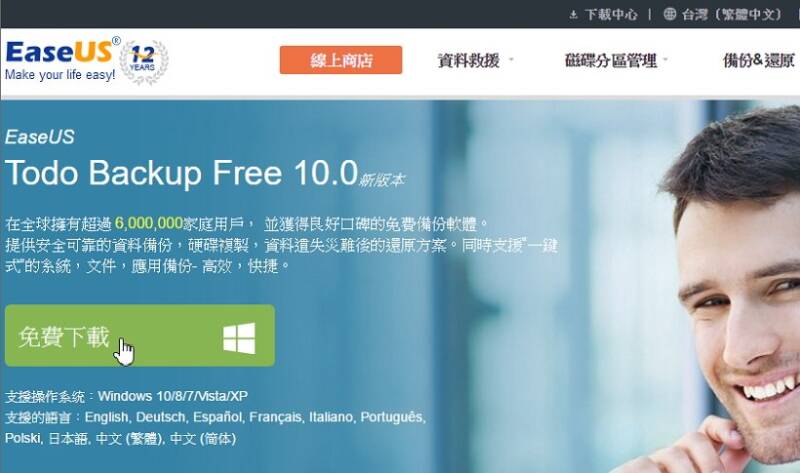
Task: Click the 資料救援 dropdown arrow
Action: pyautogui.click(x=511, y=60)
